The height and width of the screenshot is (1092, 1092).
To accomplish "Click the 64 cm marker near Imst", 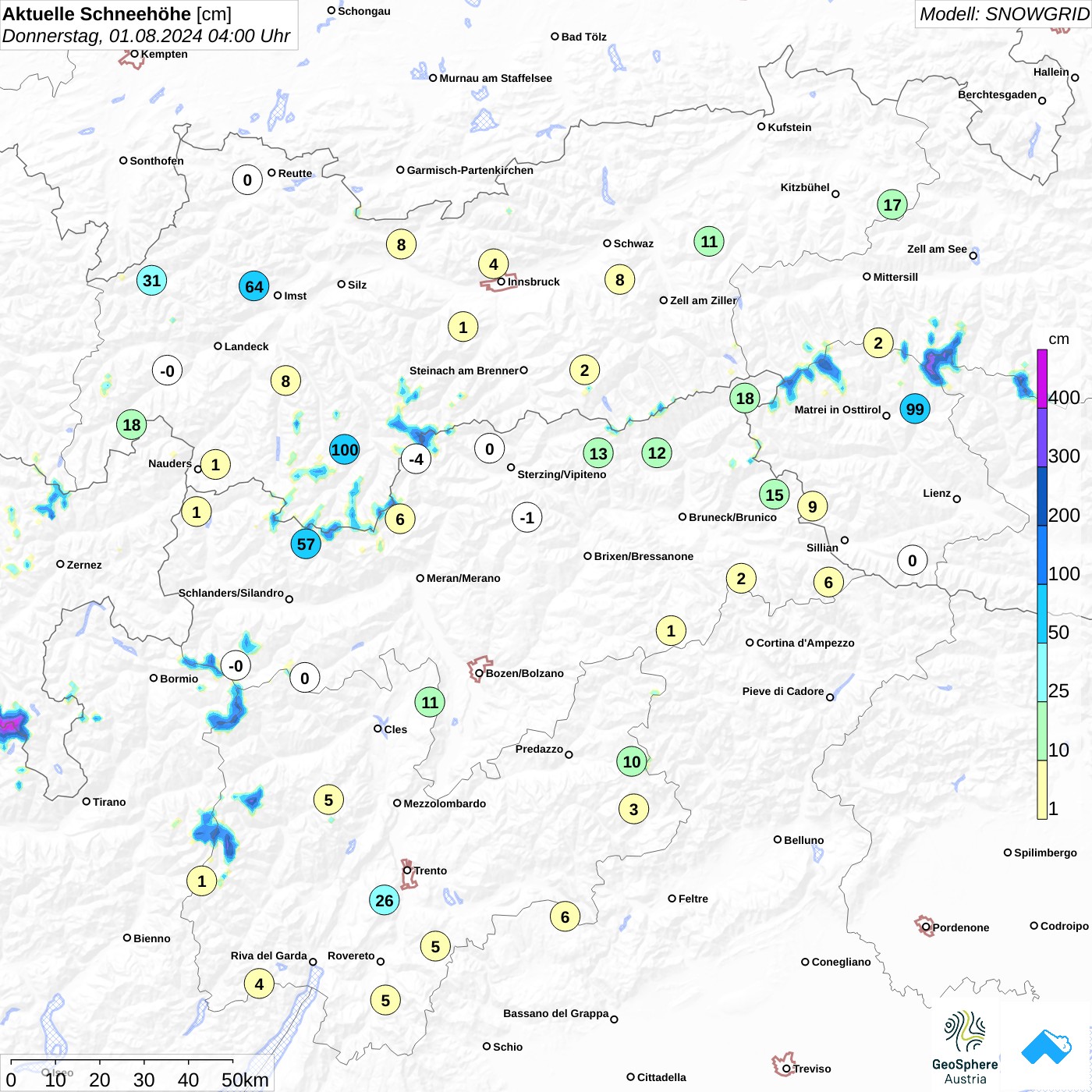I will [x=254, y=286].
